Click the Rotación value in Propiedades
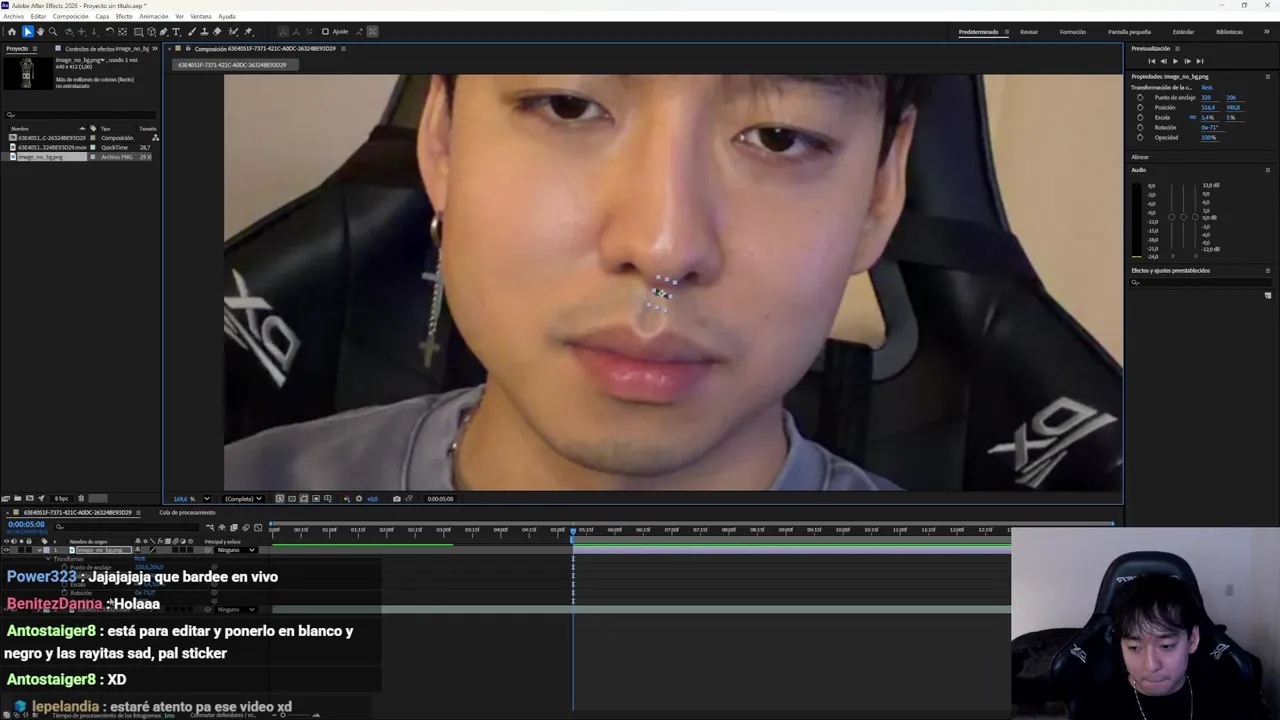Viewport: 1280px width, 720px height. (1210, 127)
